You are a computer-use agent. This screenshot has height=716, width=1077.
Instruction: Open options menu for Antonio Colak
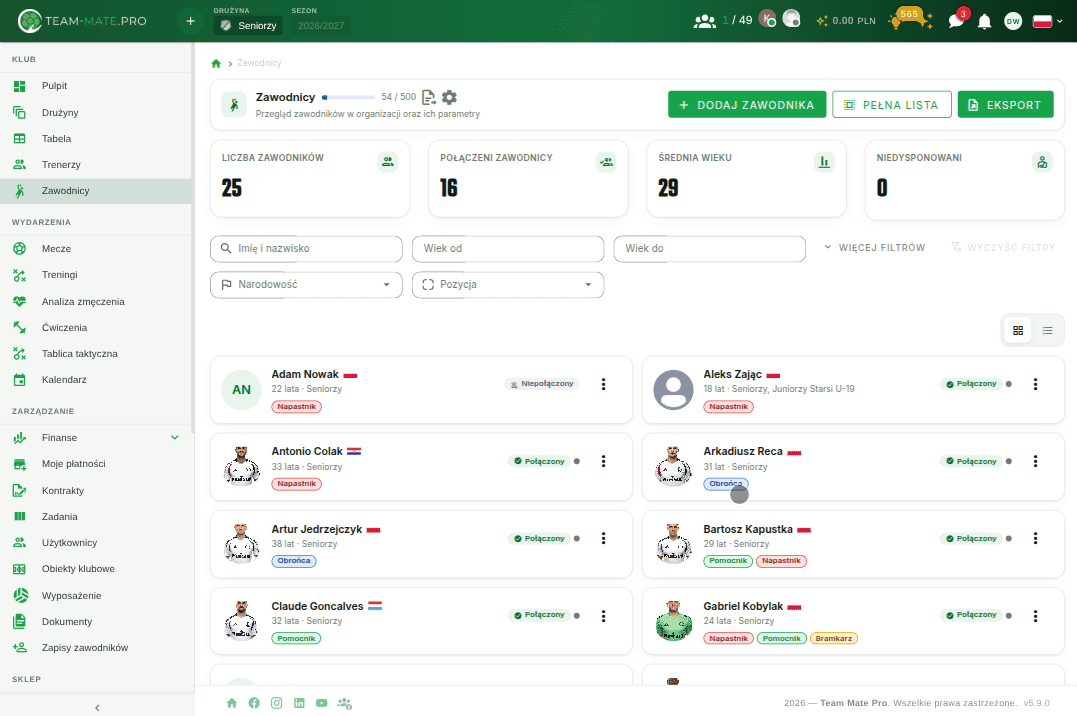pyautogui.click(x=603, y=461)
